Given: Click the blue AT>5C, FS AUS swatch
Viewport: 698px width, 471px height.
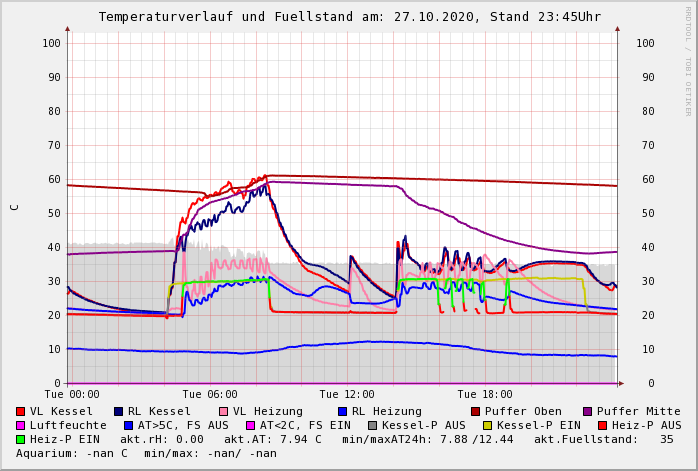Looking at the screenshot, I should [x=129, y=425].
